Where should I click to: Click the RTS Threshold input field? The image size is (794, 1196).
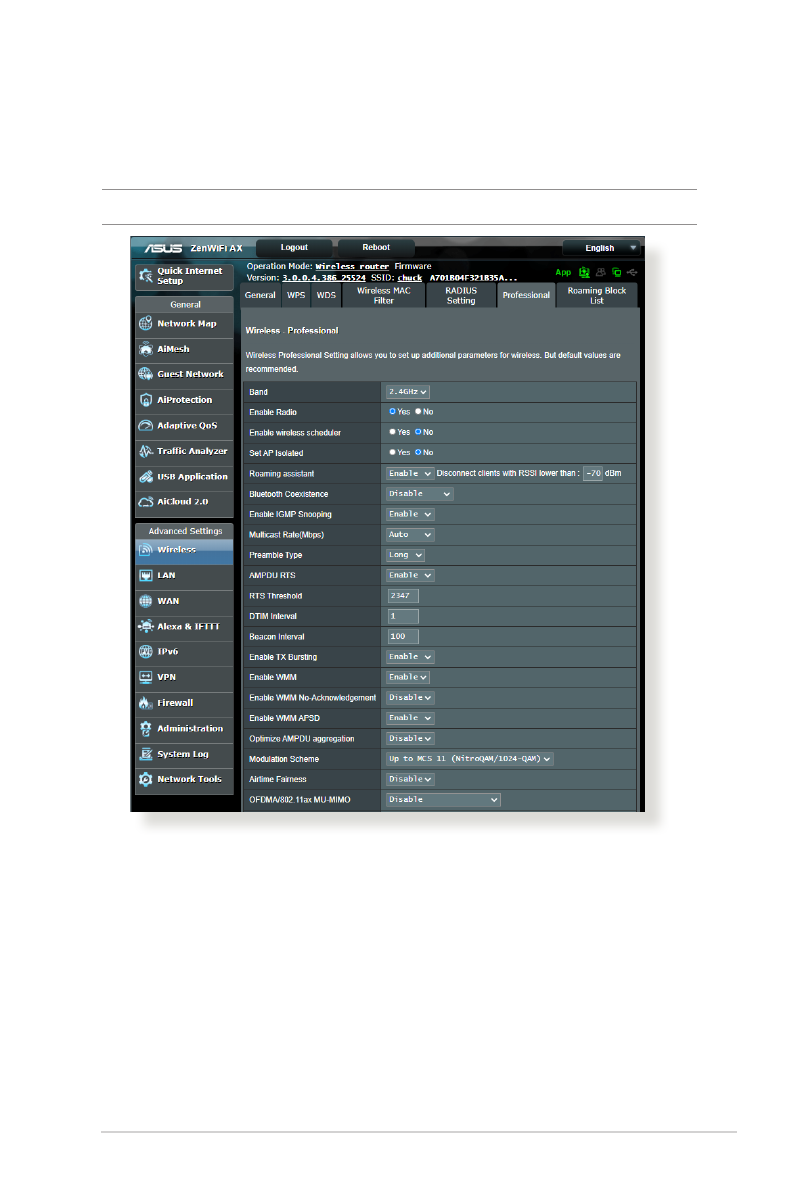[x=403, y=596]
